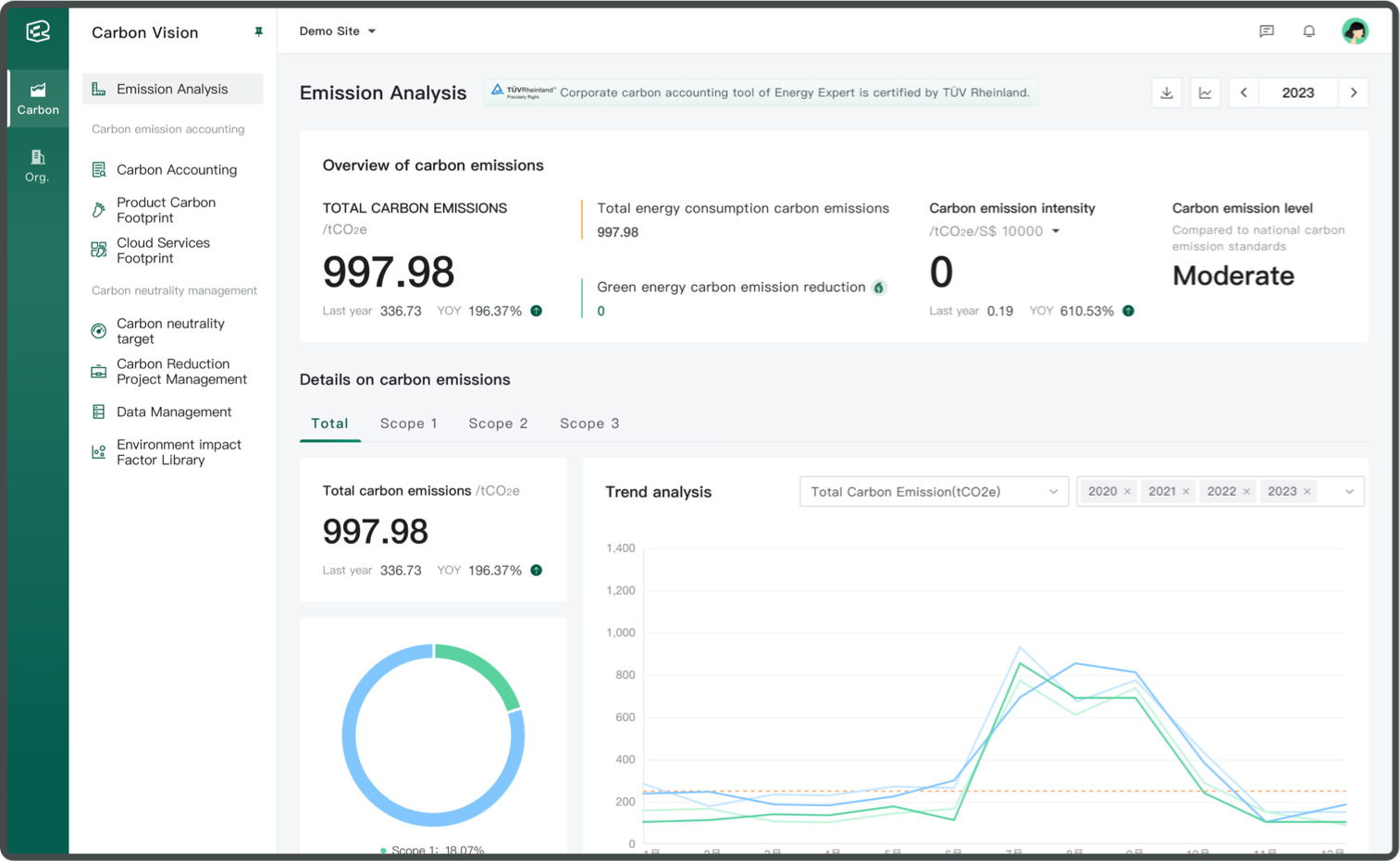Select the Scope 3 tab
Viewport: 1400px width, 861px height.
click(x=588, y=424)
